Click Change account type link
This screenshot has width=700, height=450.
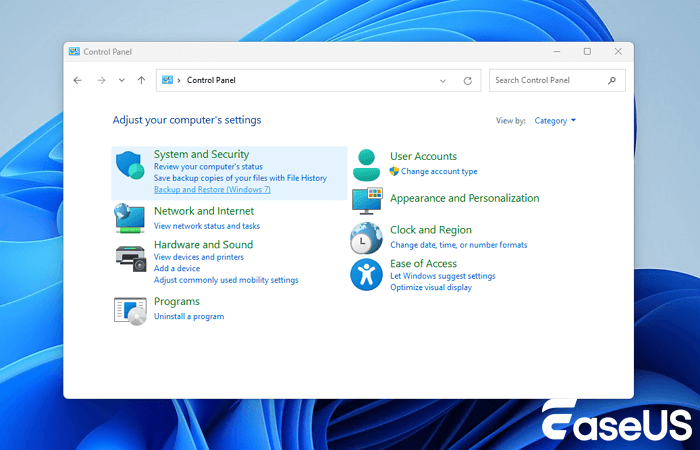coord(439,171)
